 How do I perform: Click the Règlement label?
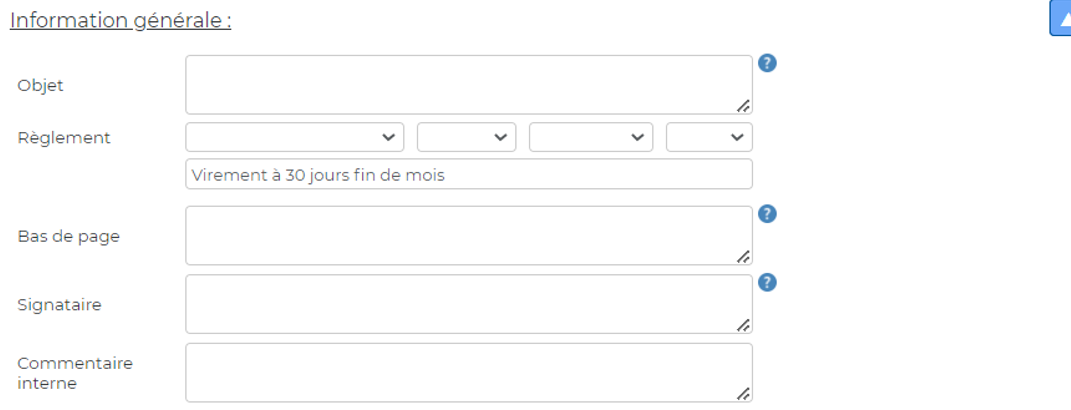(x=64, y=138)
